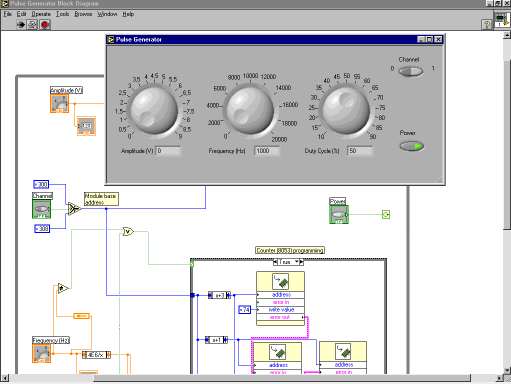Click the Module base address label

[101, 199]
